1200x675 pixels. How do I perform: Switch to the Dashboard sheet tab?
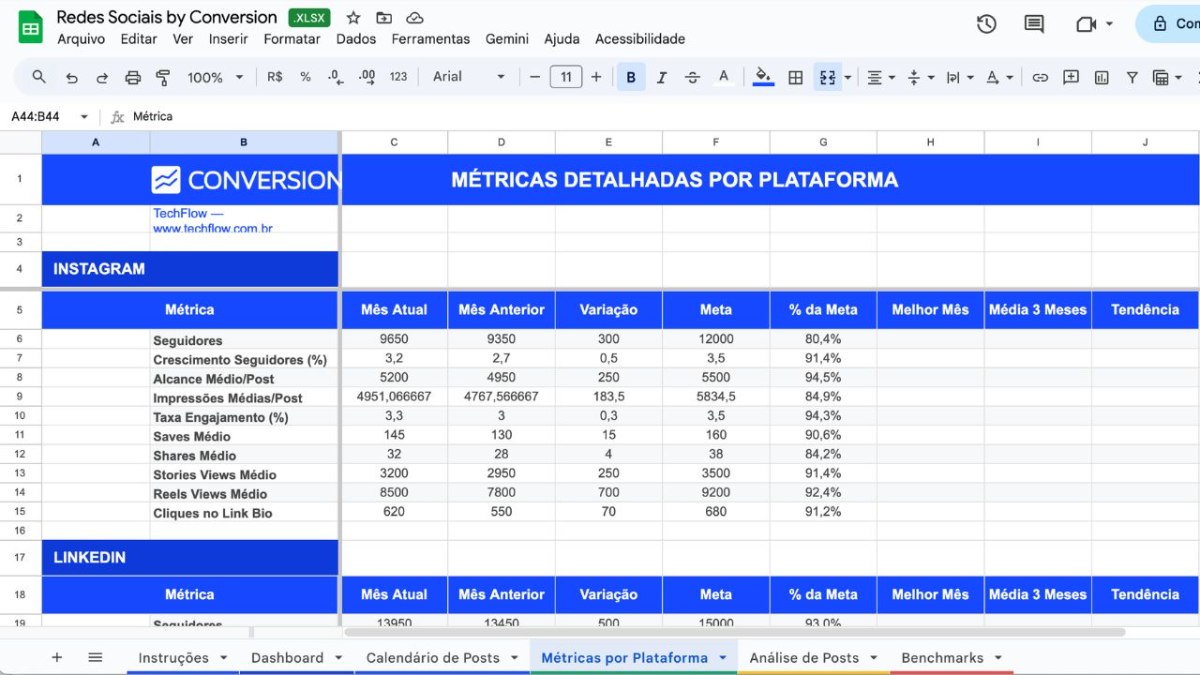[287, 657]
